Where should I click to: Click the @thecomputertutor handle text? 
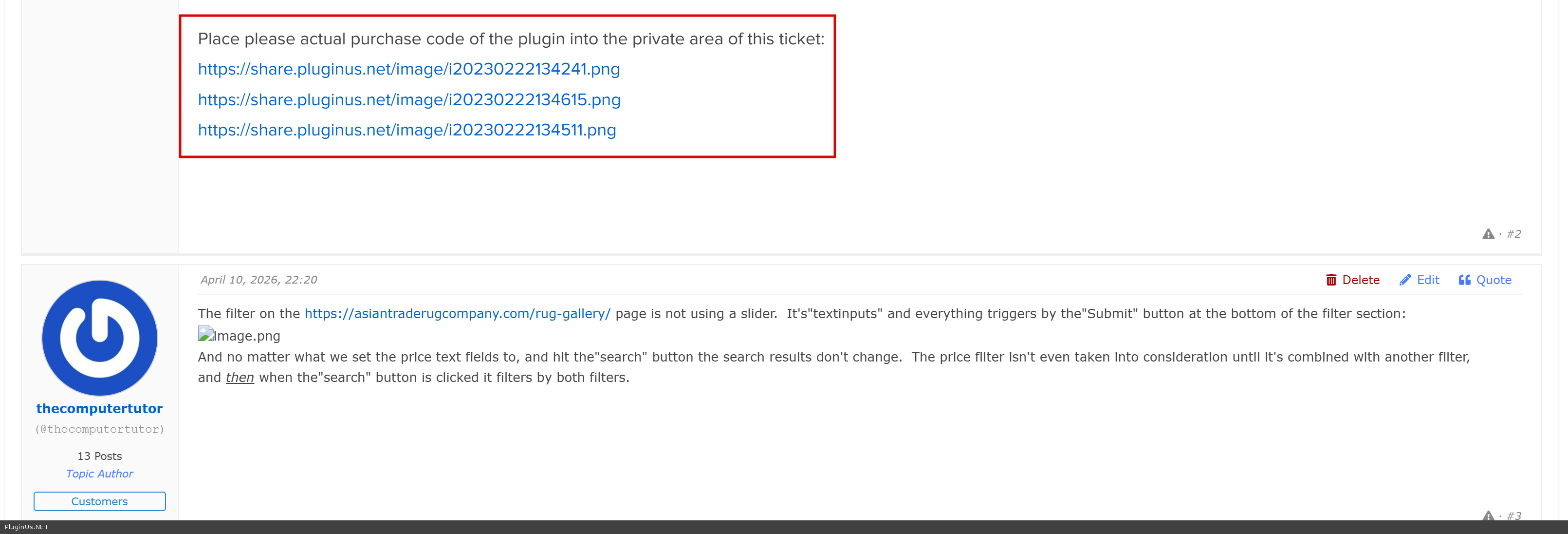[99, 429]
